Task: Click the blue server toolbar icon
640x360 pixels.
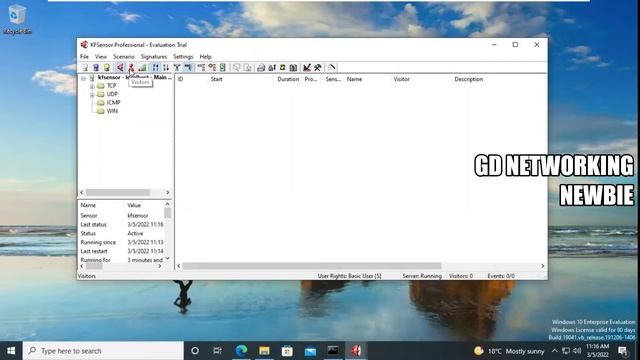Action: coord(96,67)
